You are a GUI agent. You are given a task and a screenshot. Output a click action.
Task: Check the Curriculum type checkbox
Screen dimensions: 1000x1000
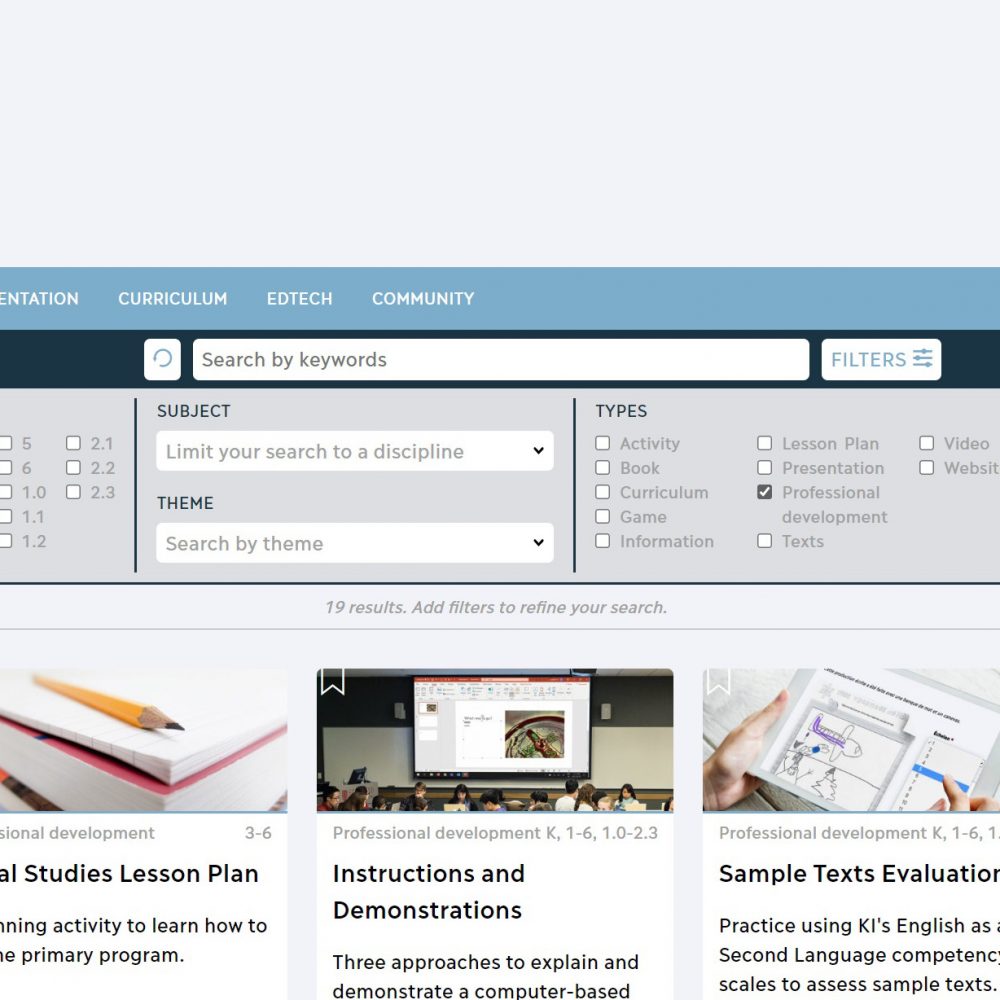602,492
